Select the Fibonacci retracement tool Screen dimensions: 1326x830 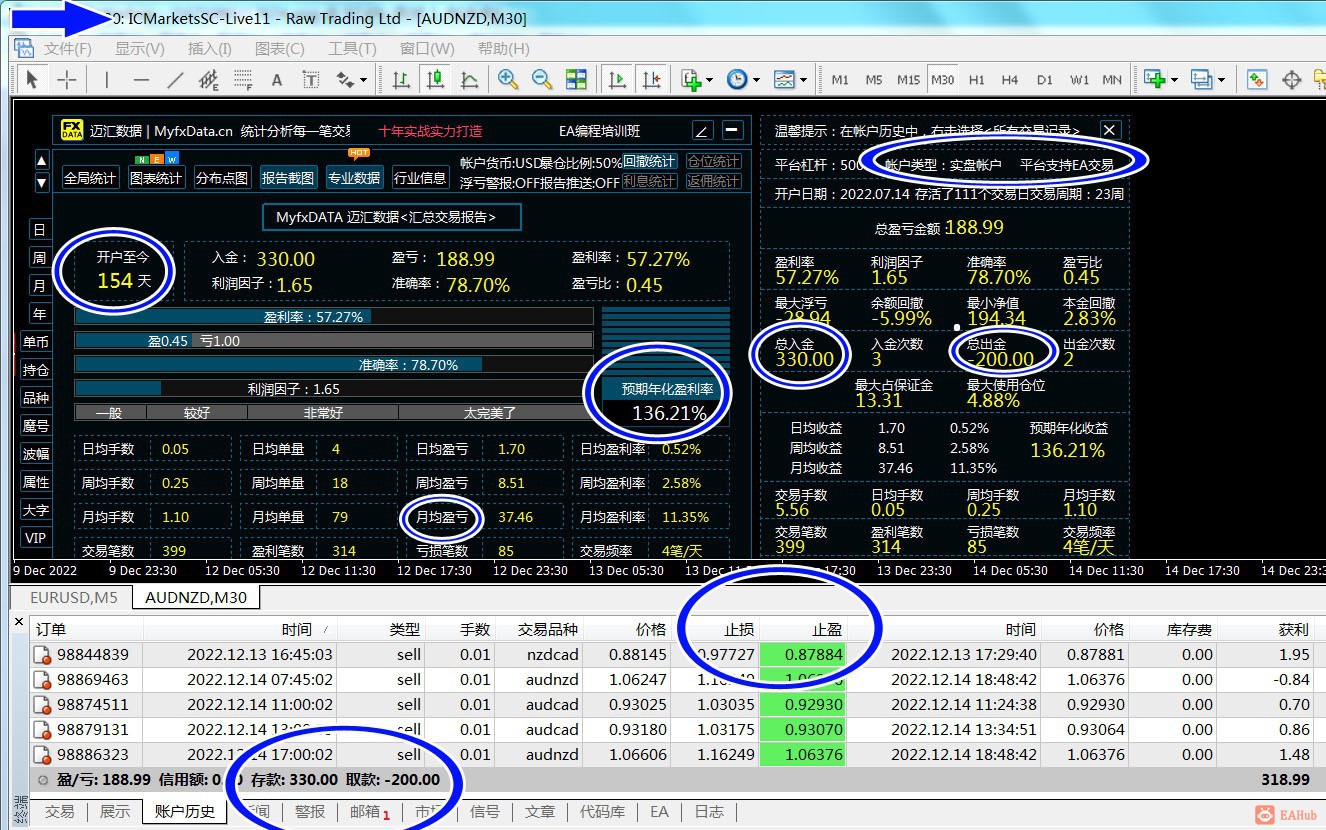coord(243,80)
